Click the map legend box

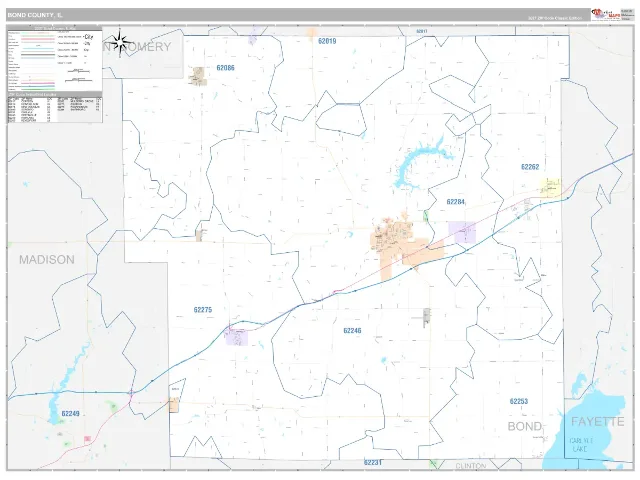pyautogui.click(x=55, y=73)
